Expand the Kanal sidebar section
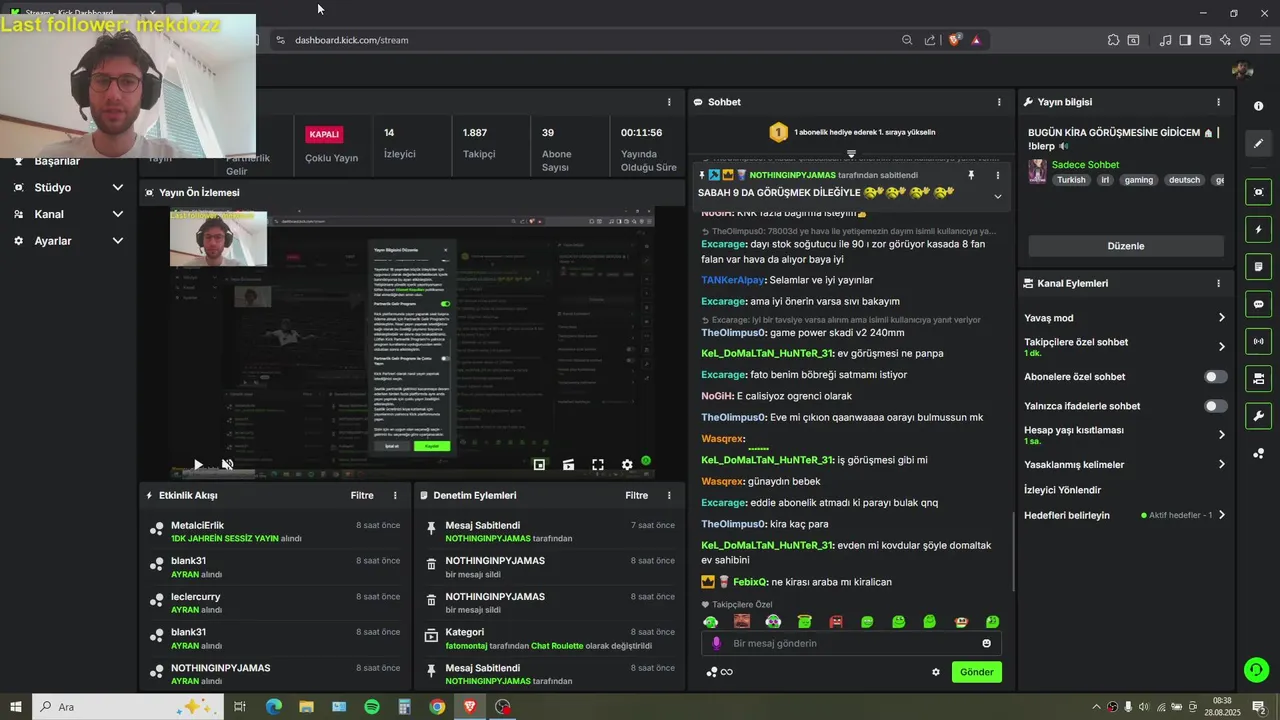 [x=117, y=214]
